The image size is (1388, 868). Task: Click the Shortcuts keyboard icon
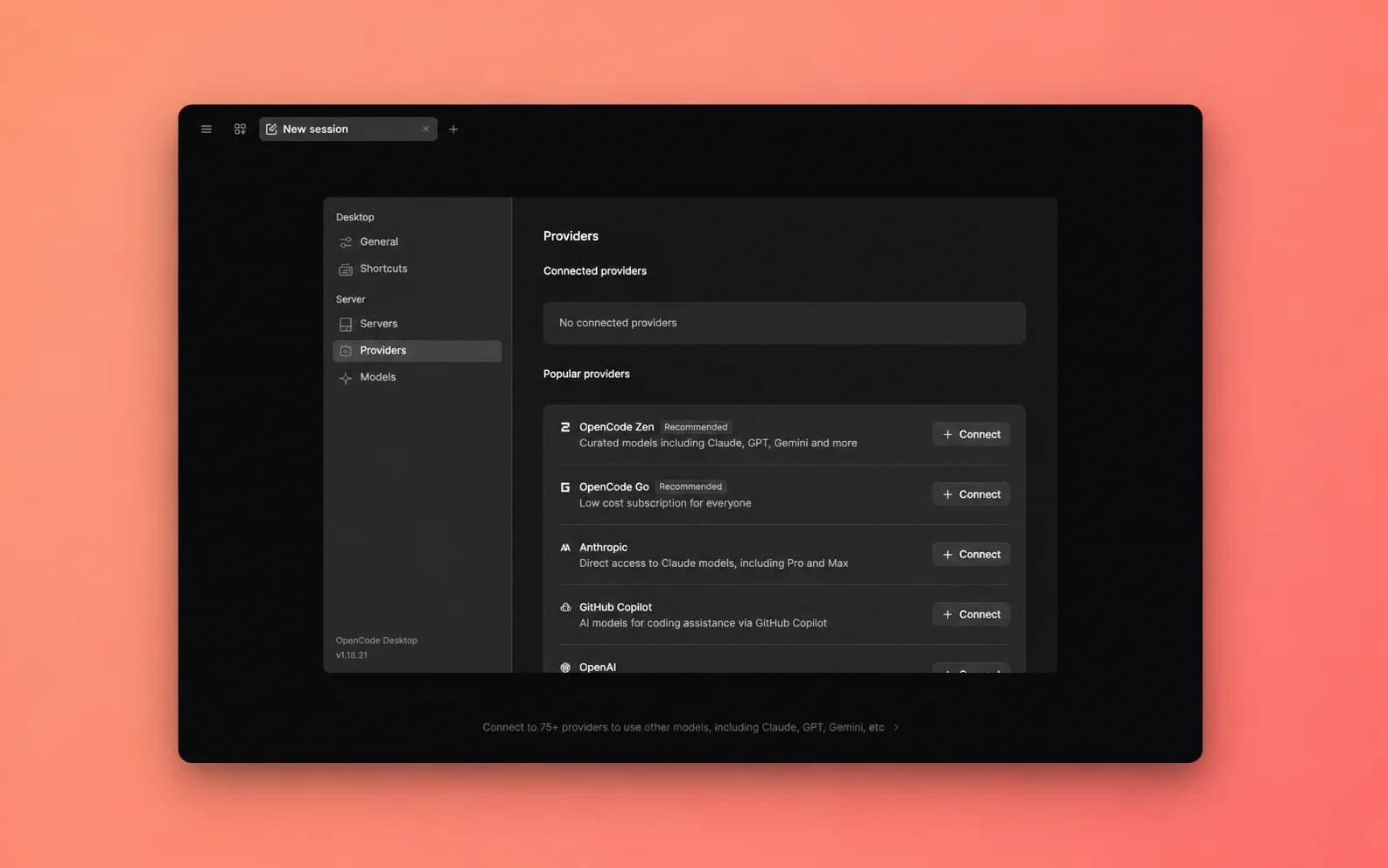tap(346, 269)
